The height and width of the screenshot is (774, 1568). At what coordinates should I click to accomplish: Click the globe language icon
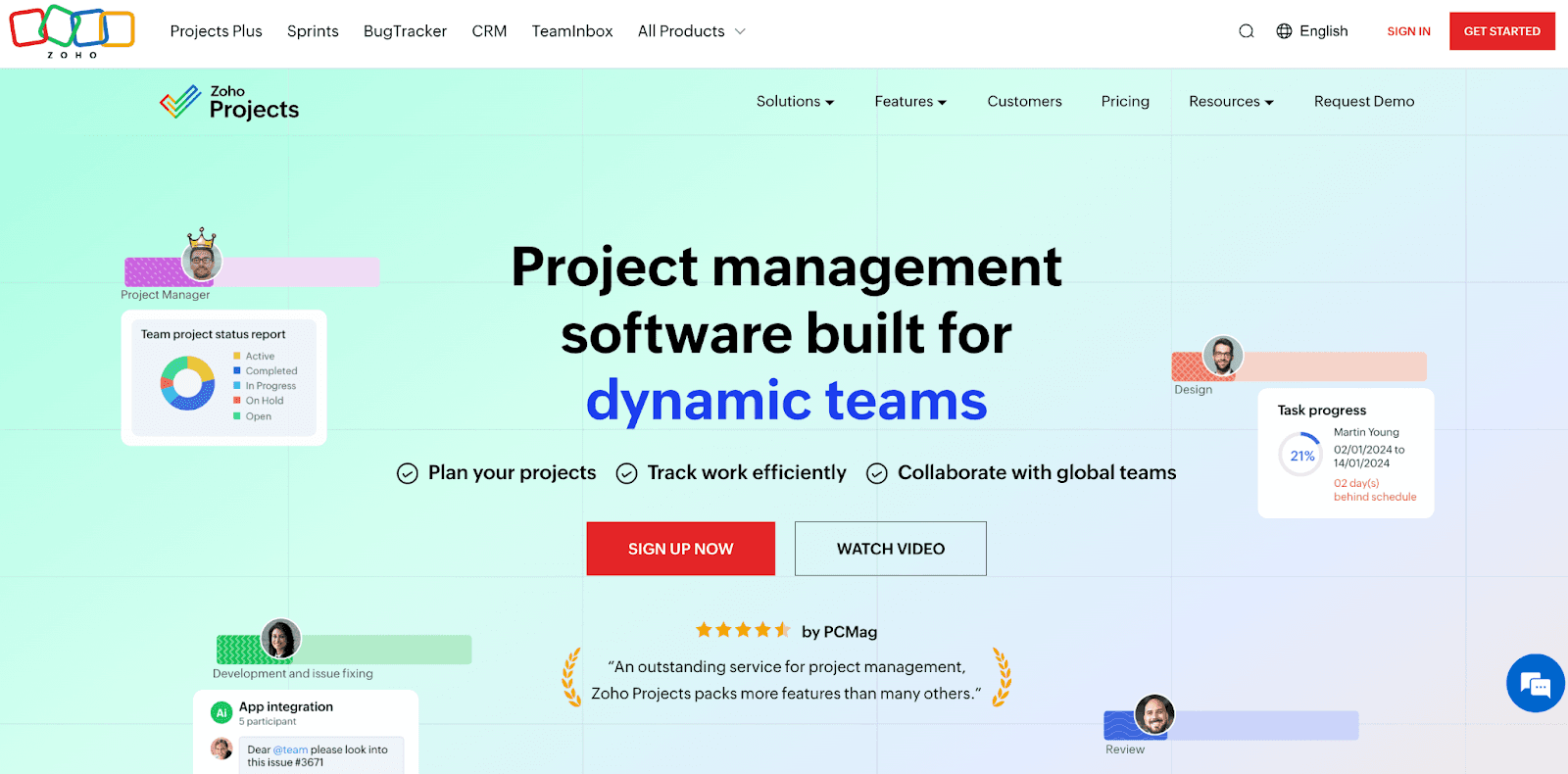pos(1284,31)
